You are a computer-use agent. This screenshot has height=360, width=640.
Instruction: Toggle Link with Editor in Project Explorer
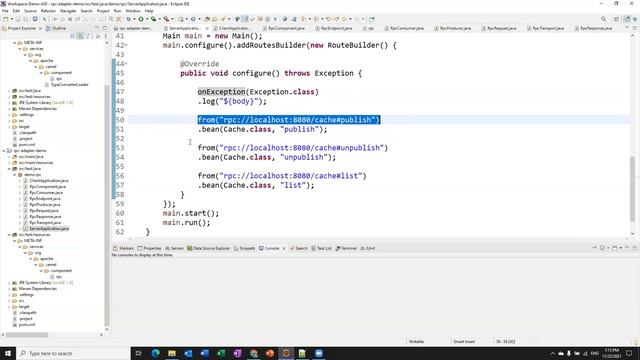point(80,36)
